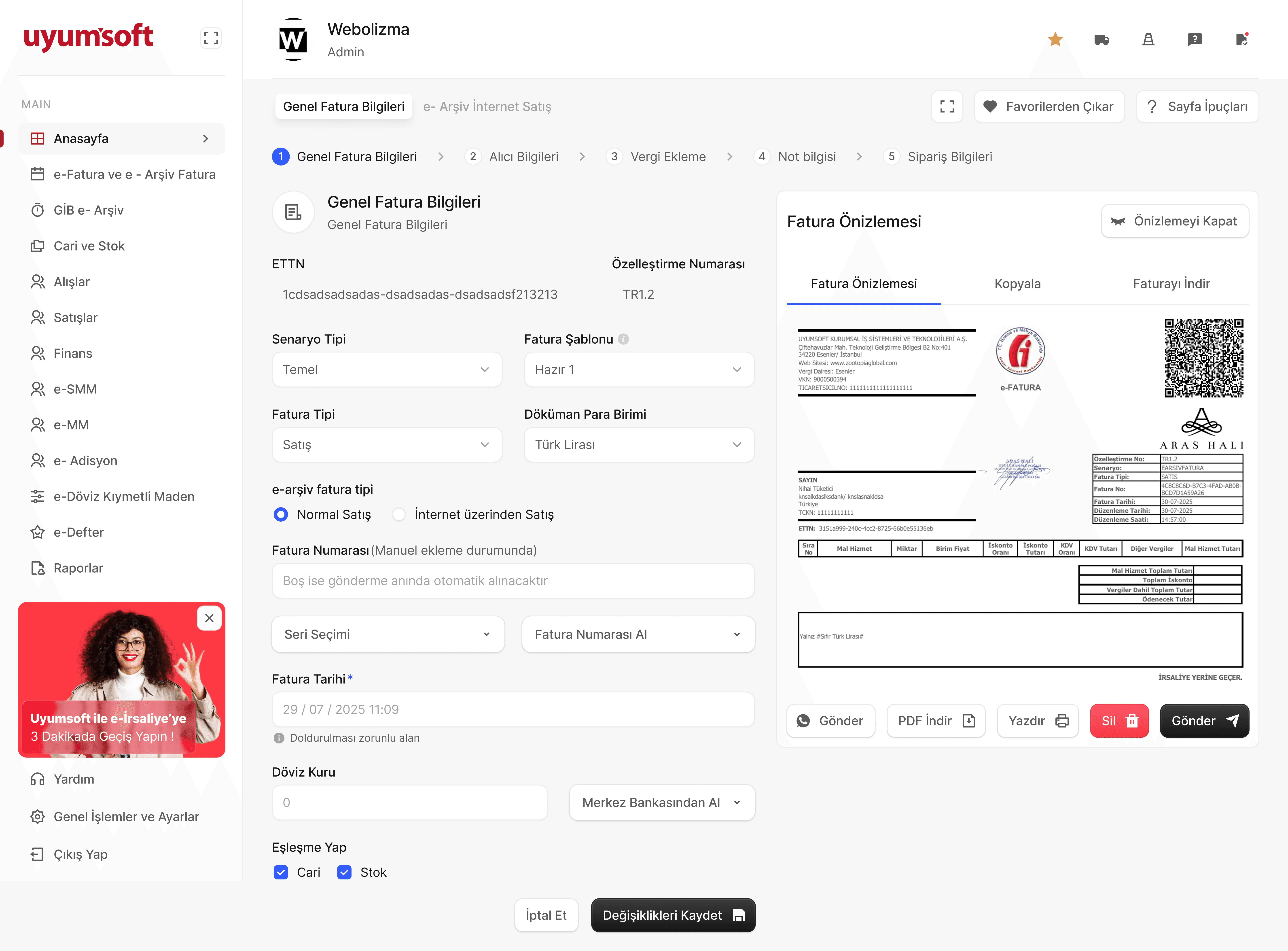Uncheck the Cari checkbox

281,872
